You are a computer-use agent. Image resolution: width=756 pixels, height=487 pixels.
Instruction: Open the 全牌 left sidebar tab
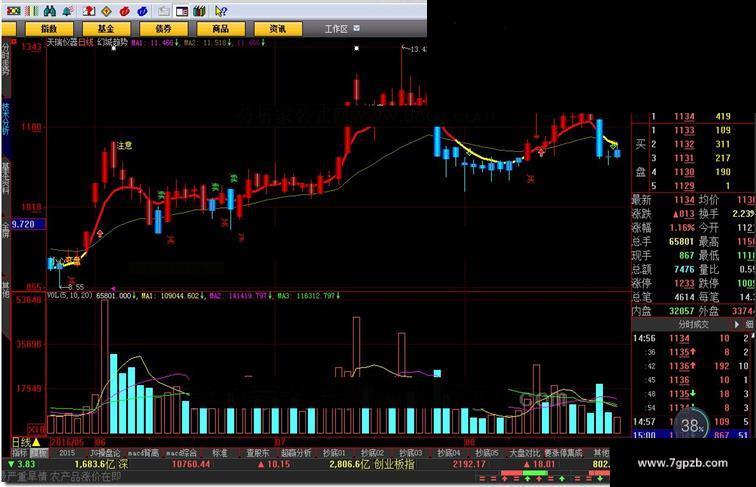pos(5,229)
